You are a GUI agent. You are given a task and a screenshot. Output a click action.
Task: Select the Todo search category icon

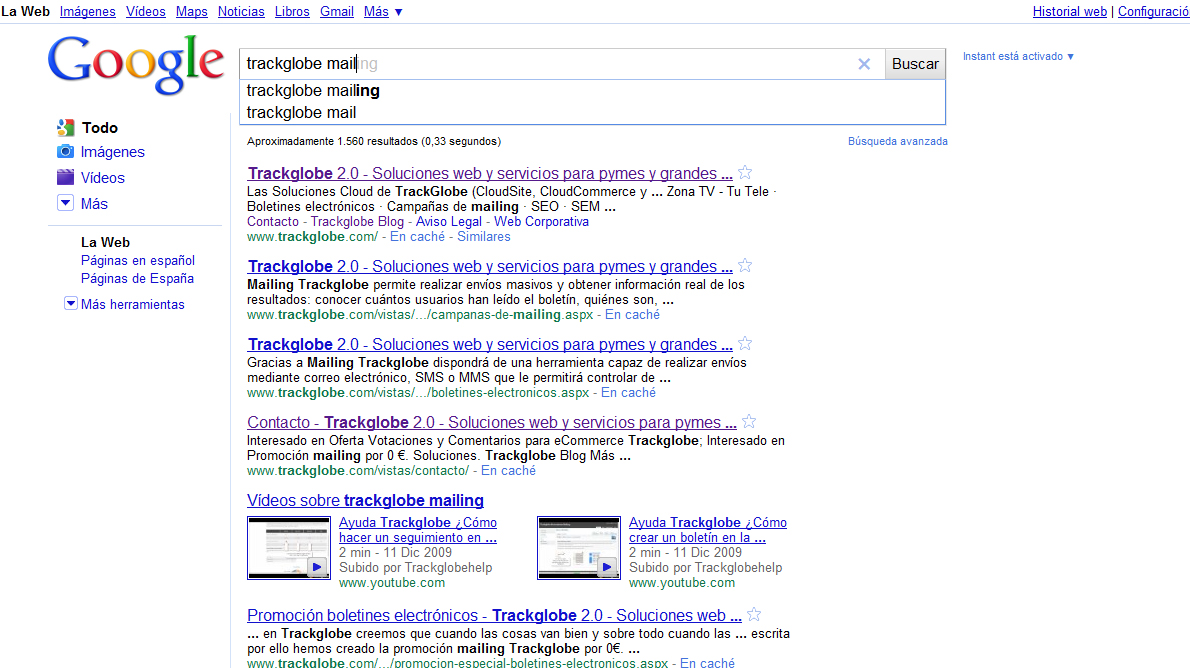pos(65,128)
